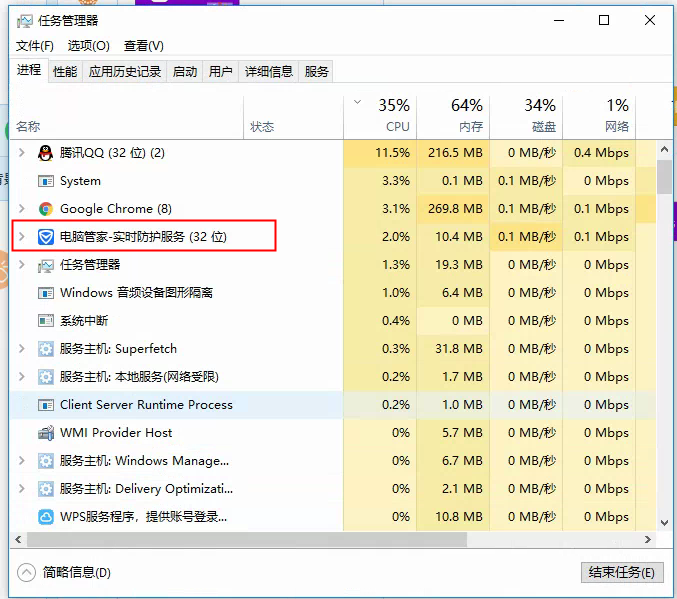
Task: Switch to the 启动 tab
Action: point(185,71)
